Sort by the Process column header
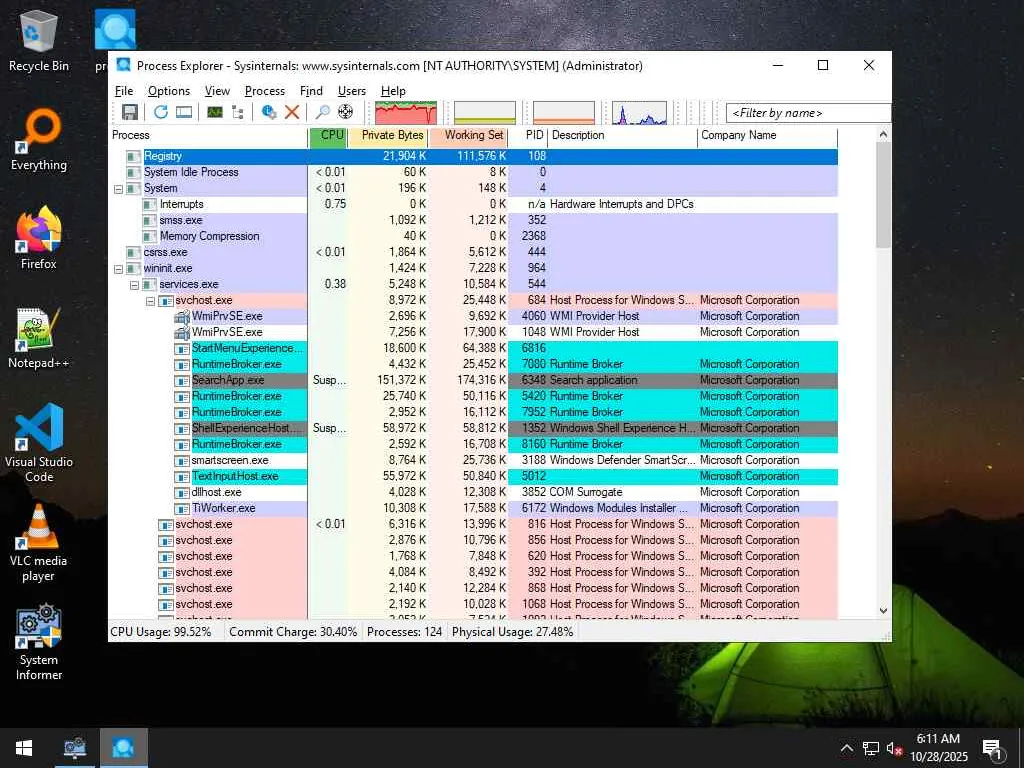 208,135
